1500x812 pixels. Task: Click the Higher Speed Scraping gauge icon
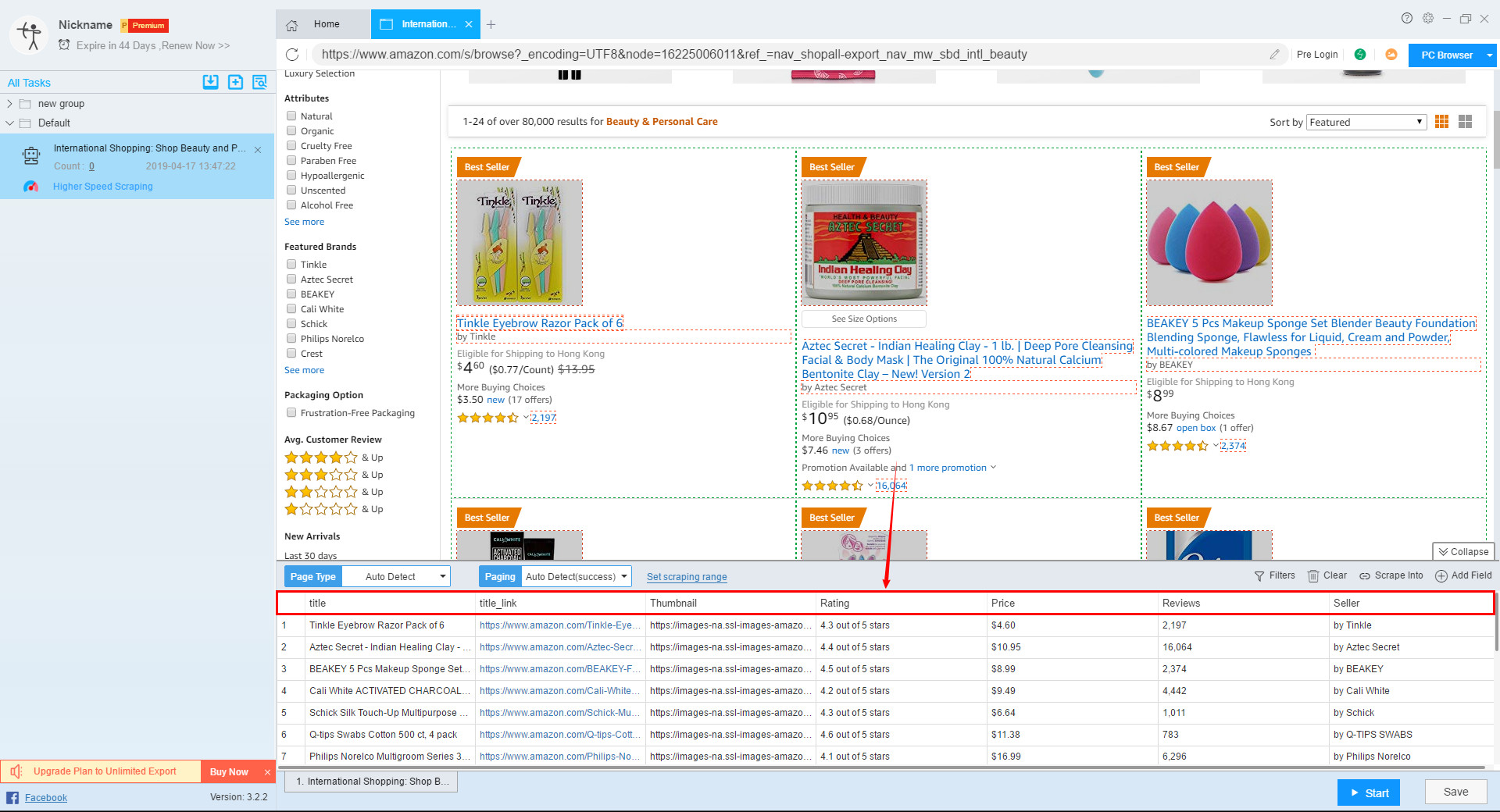point(30,187)
